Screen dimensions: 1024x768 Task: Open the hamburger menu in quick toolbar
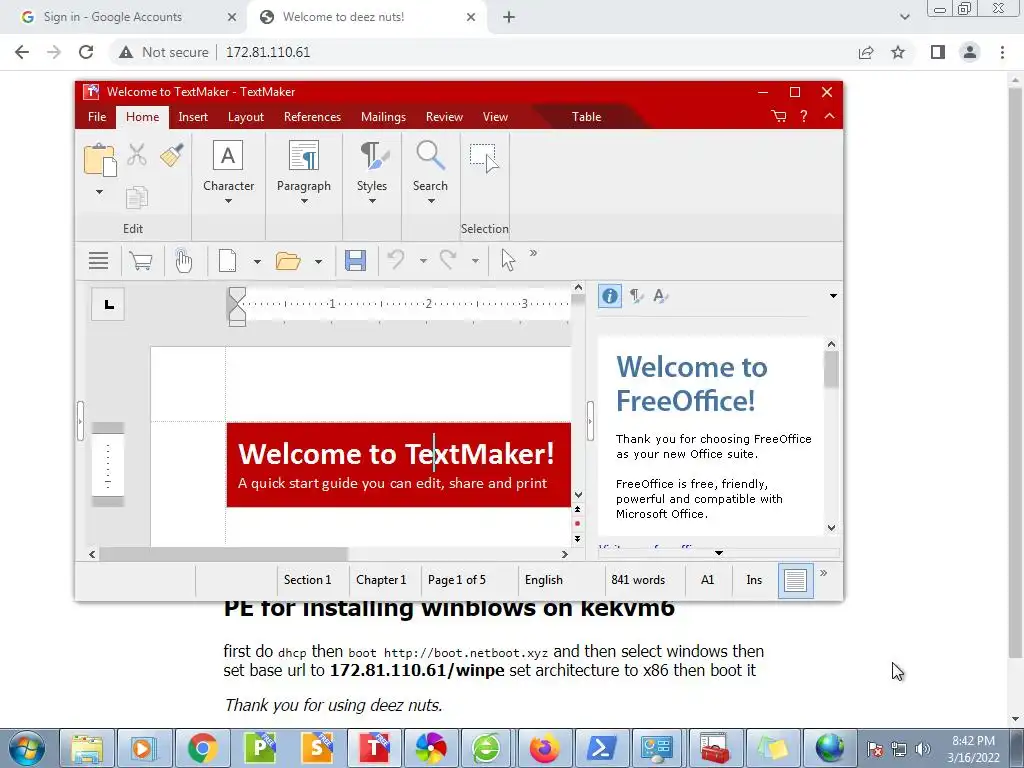[99, 261]
